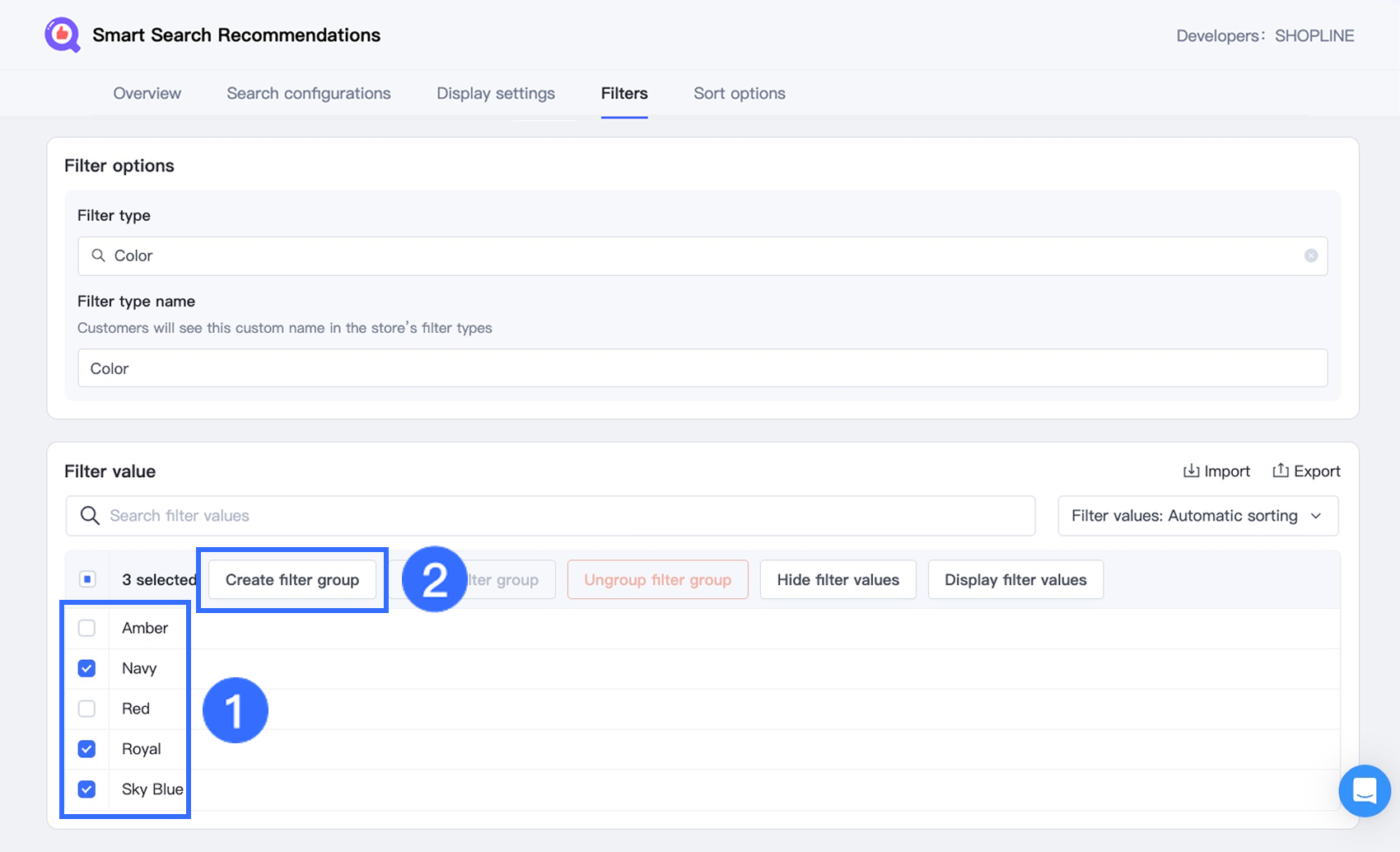Click the Ungroup filter group button

[x=657, y=579]
